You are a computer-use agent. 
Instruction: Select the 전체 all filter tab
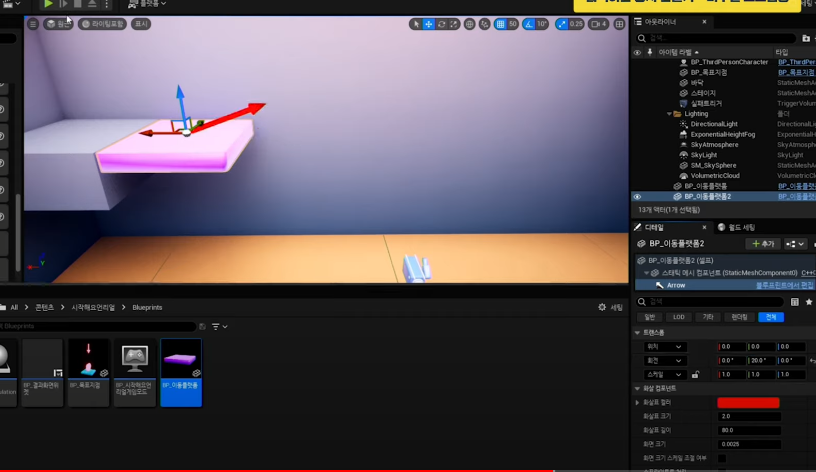tap(771, 317)
